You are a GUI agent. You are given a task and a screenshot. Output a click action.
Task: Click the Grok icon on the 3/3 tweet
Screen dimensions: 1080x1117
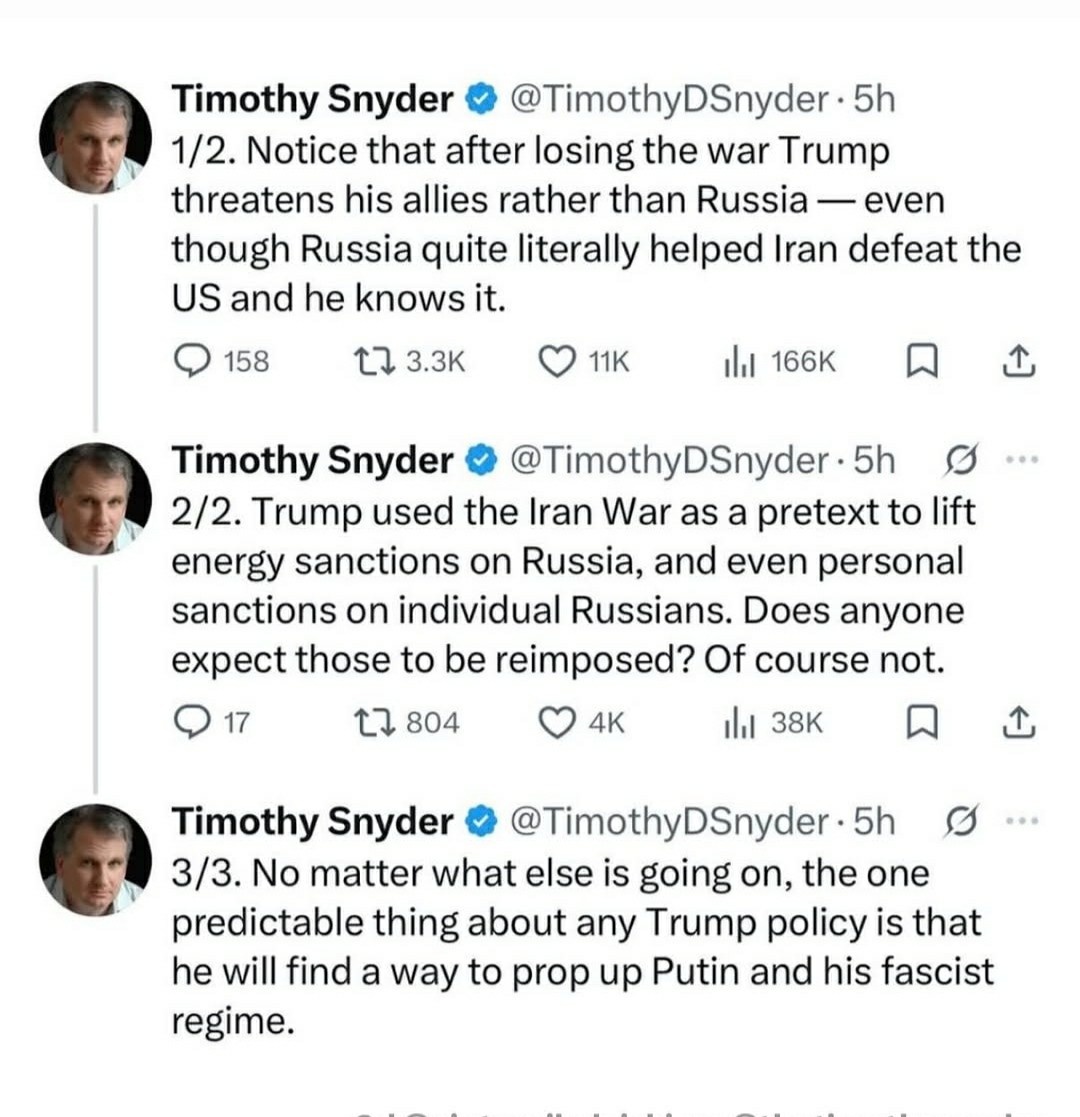pos(957,821)
